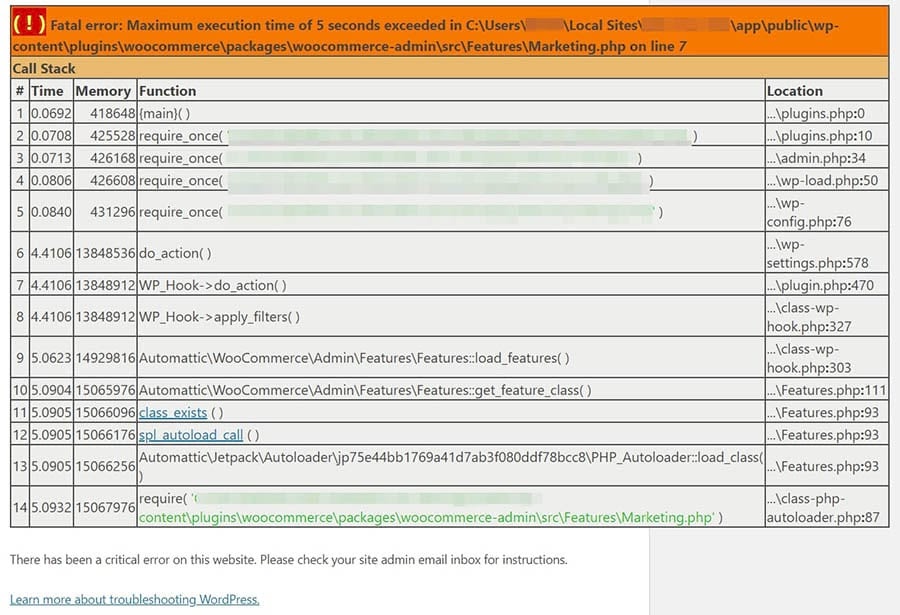900x615 pixels.
Task: Select the Time column header
Action: pyautogui.click(x=47, y=90)
